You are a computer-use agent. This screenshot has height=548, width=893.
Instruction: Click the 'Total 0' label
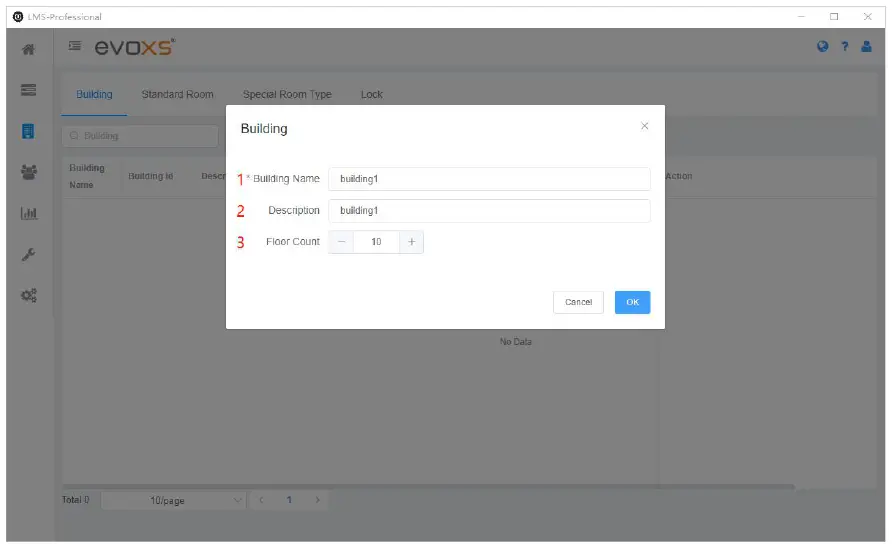coord(76,500)
